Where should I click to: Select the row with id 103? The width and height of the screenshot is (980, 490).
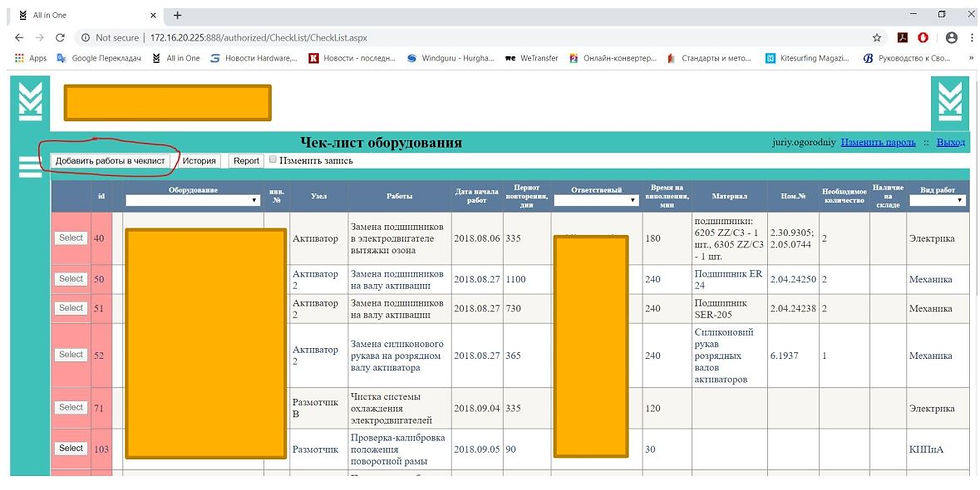click(x=71, y=448)
